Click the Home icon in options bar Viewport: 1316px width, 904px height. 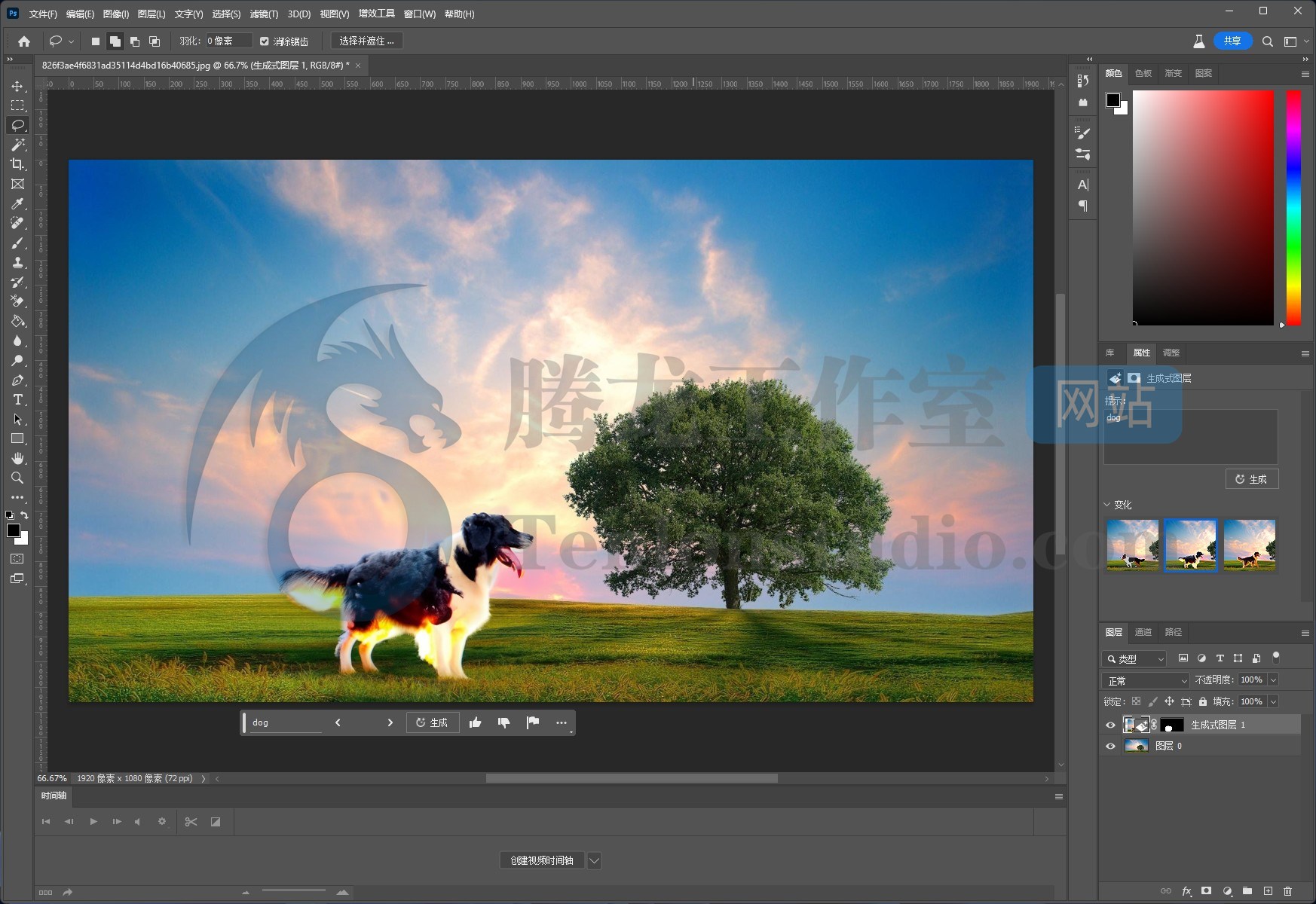click(x=24, y=41)
